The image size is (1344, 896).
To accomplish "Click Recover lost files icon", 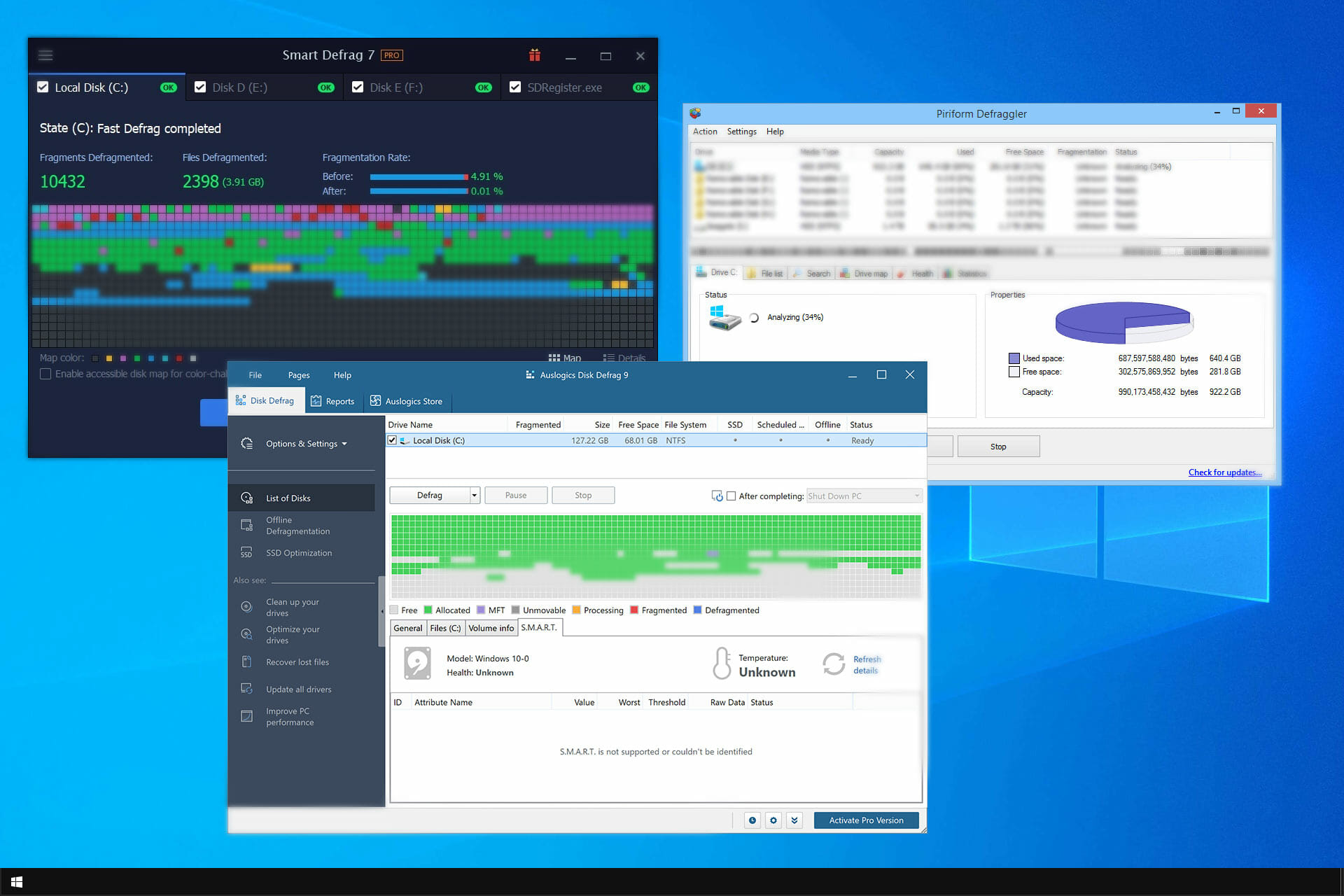I will [246, 661].
